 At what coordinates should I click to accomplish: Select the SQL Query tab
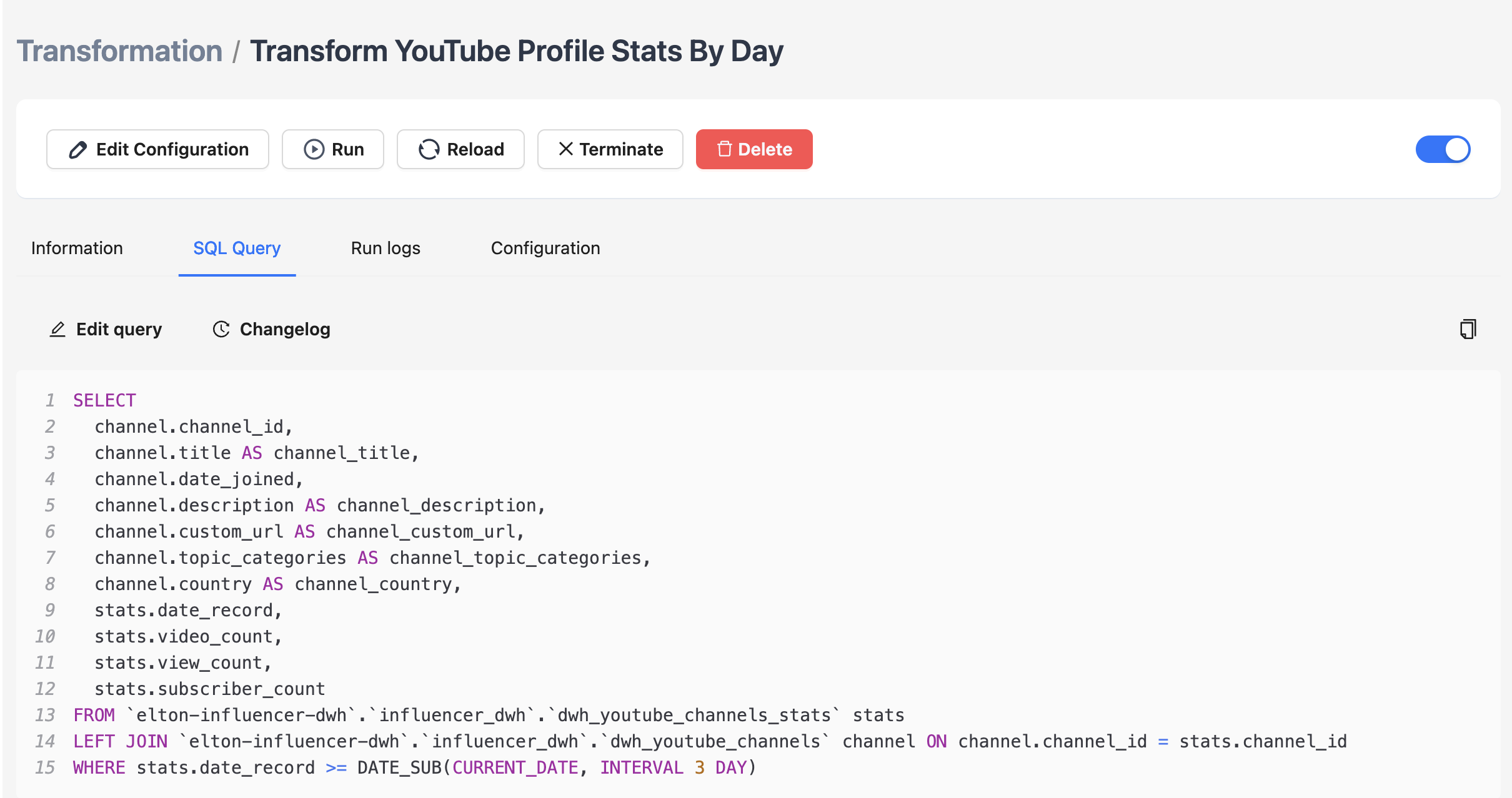point(237,248)
